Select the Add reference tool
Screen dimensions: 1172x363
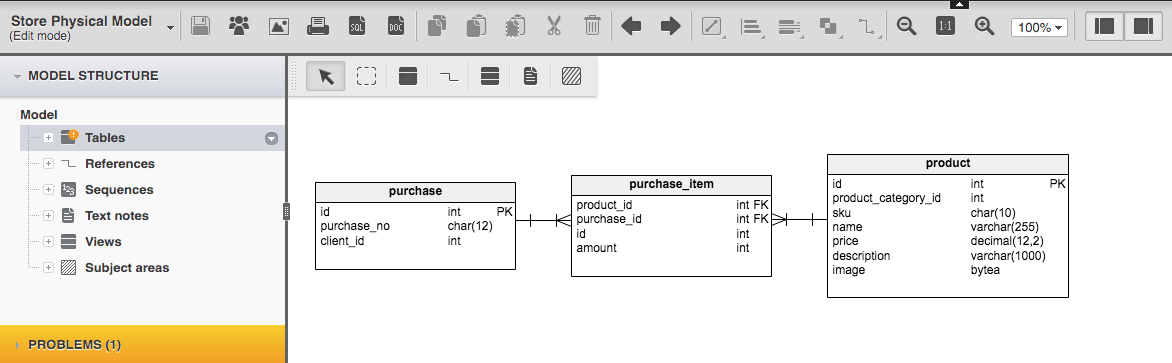coord(448,76)
